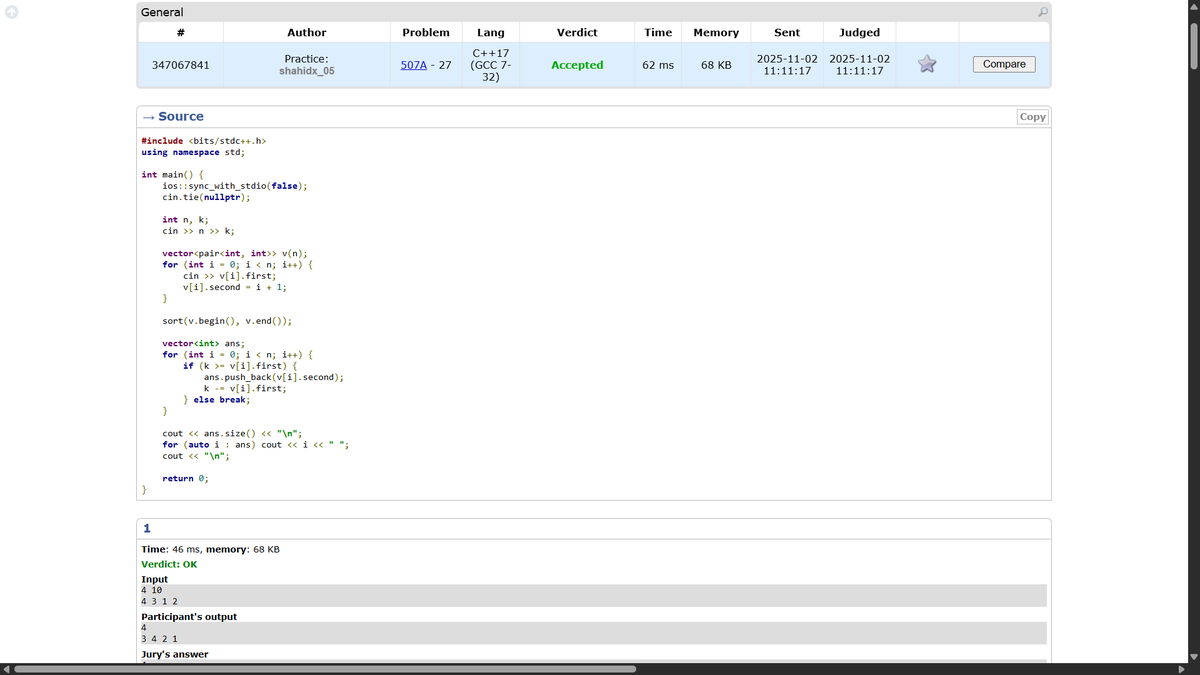
Task: Click the Sent column header
Action: (x=787, y=33)
